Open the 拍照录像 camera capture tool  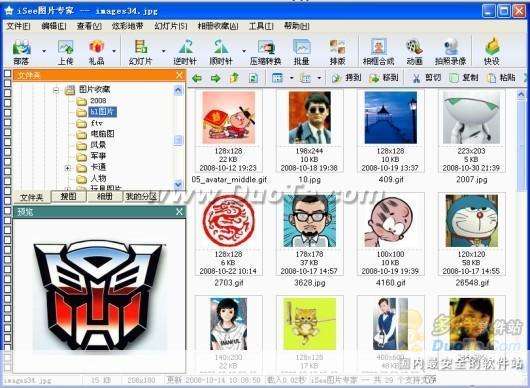(451, 52)
